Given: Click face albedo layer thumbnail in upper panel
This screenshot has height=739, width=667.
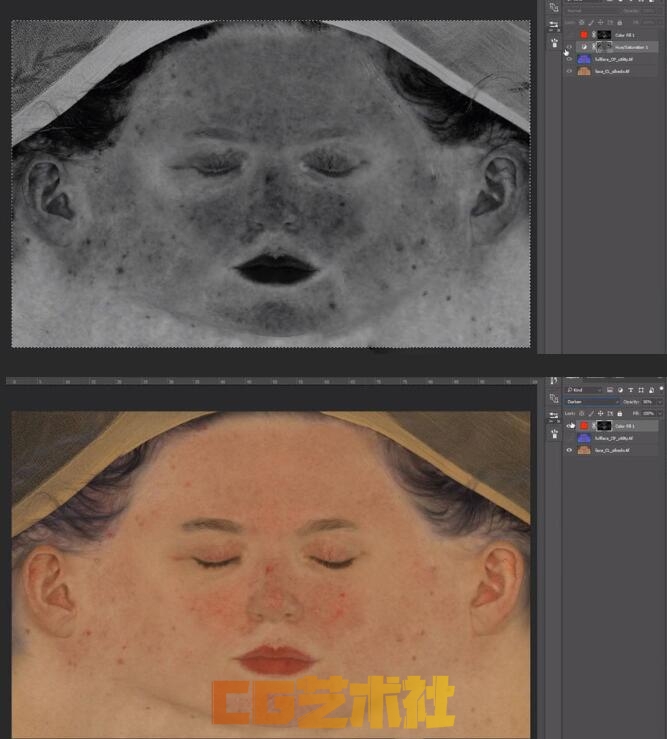Looking at the screenshot, I should (x=584, y=71).
